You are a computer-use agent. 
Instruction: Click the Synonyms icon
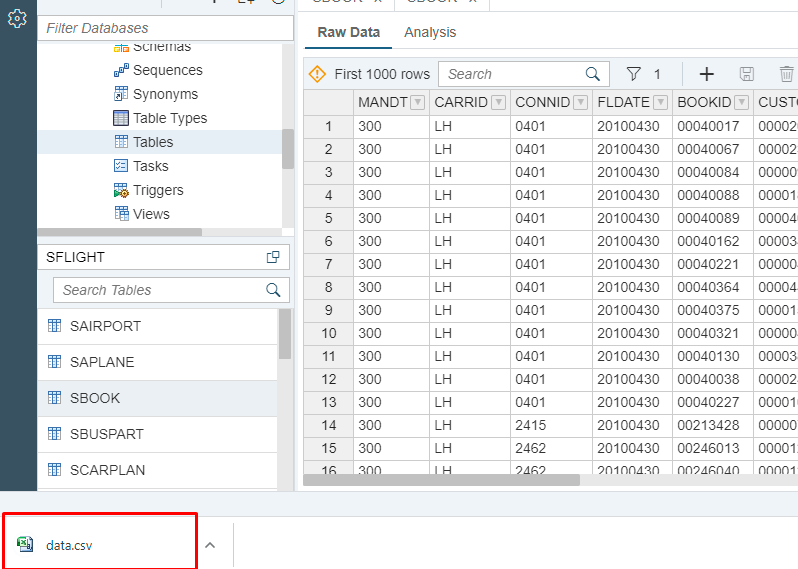pyautogui.click(x=121, y=94)
